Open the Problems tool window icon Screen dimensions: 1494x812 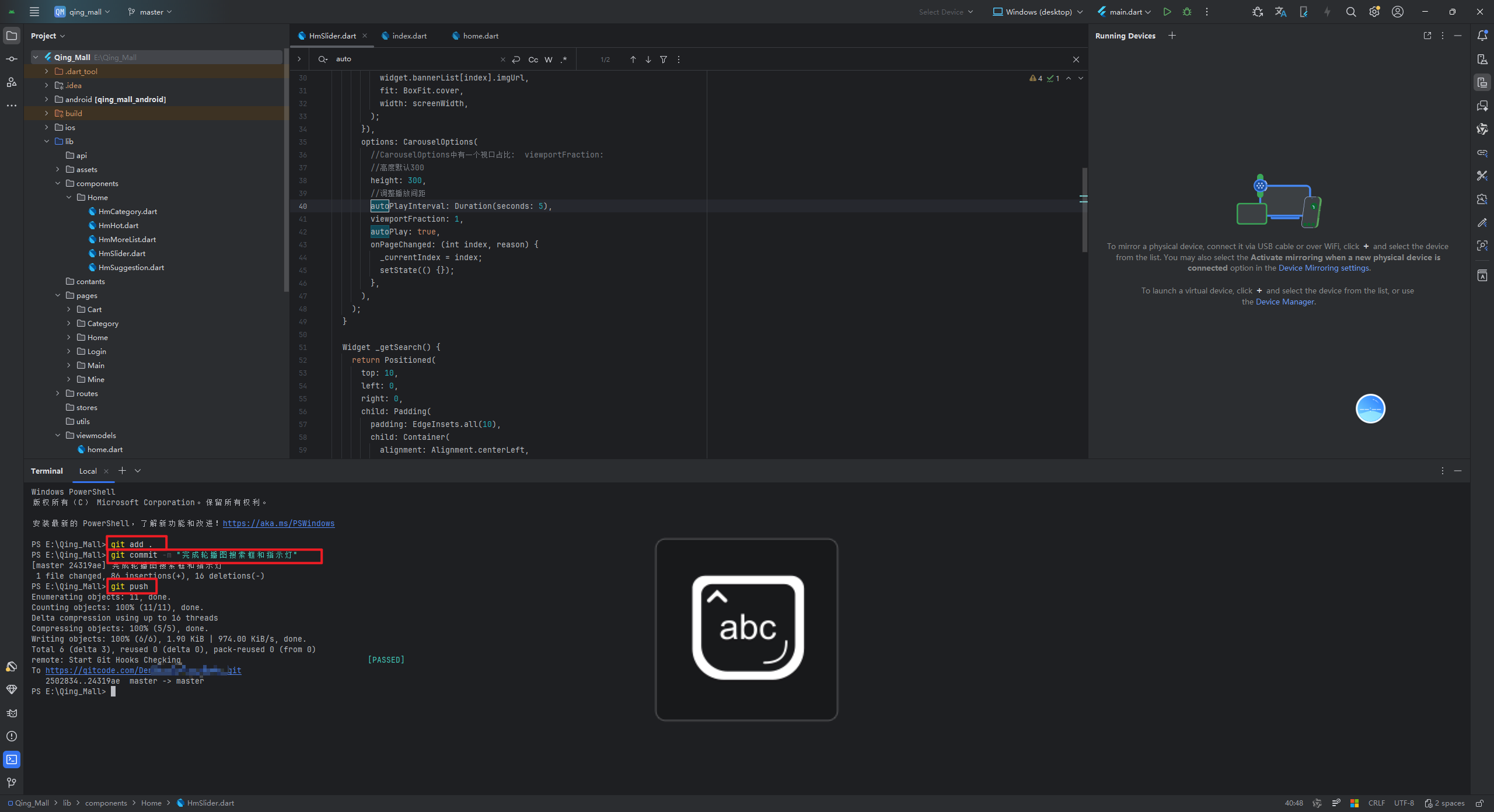[12, 736]
